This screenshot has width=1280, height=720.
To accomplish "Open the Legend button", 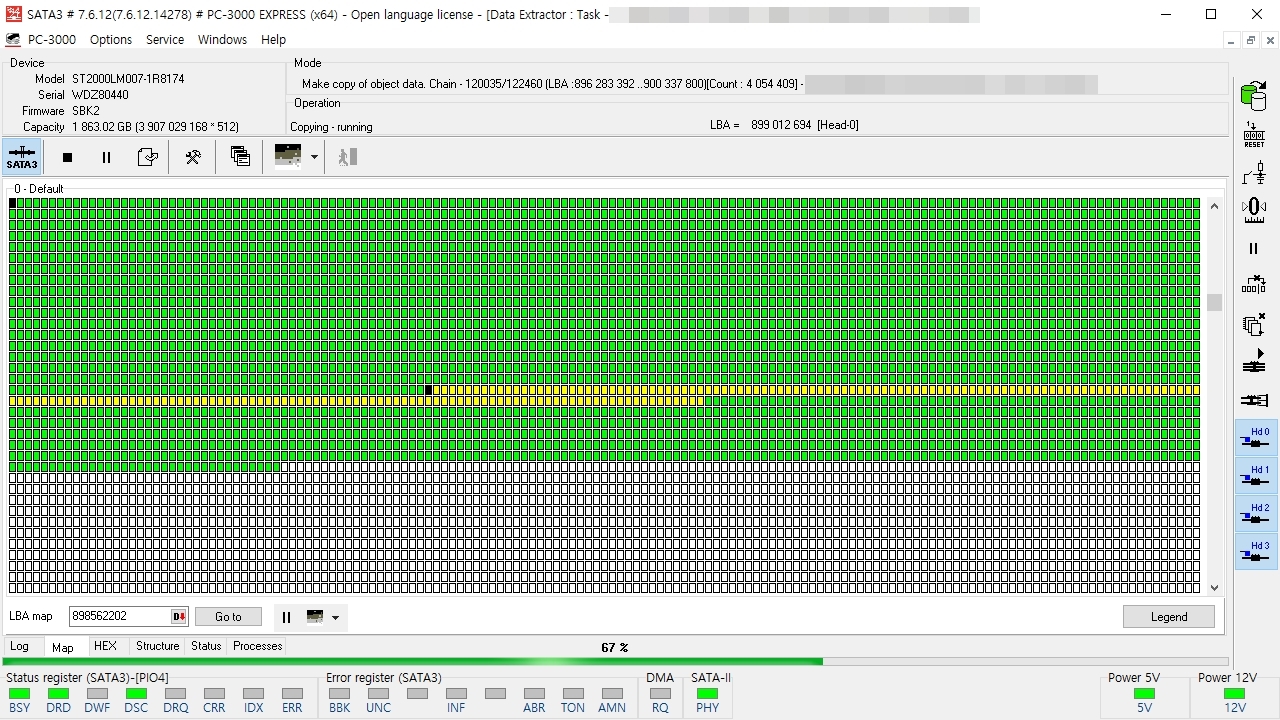I will [x=1168, y=617].
